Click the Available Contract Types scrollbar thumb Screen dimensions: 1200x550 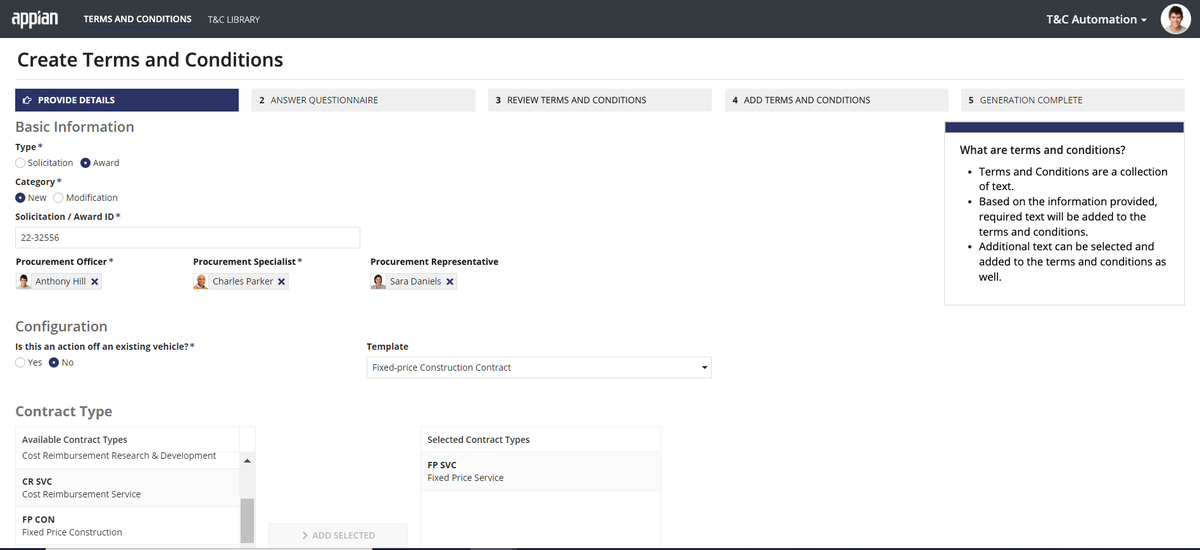(x=247, y=520)
